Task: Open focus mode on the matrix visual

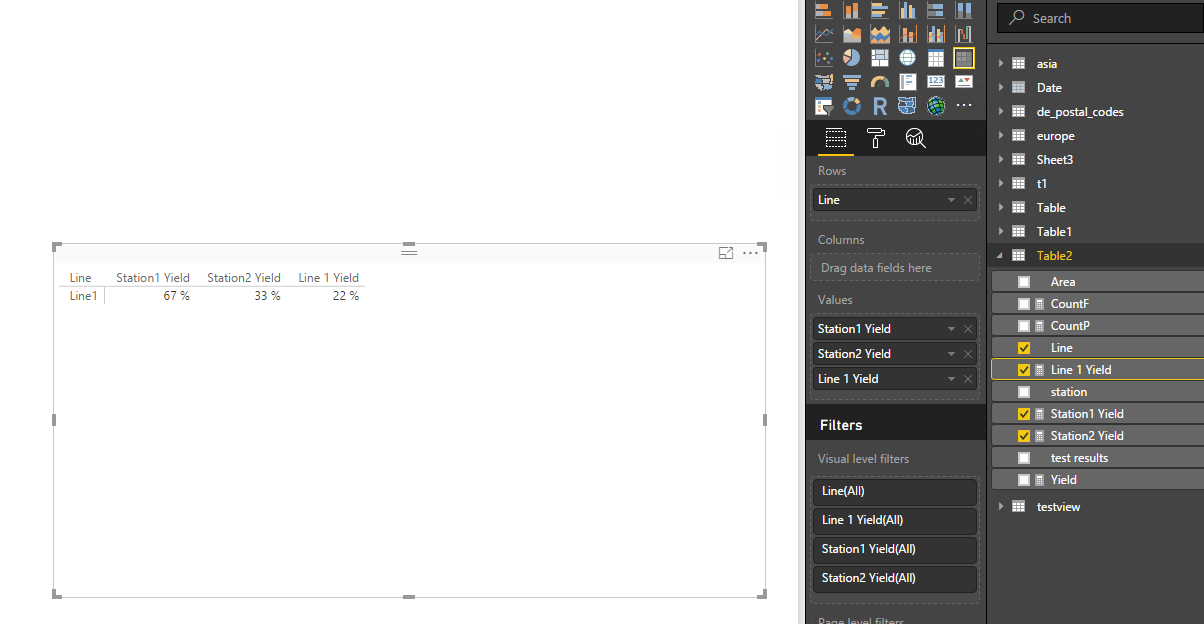Action: coord(727,253)
